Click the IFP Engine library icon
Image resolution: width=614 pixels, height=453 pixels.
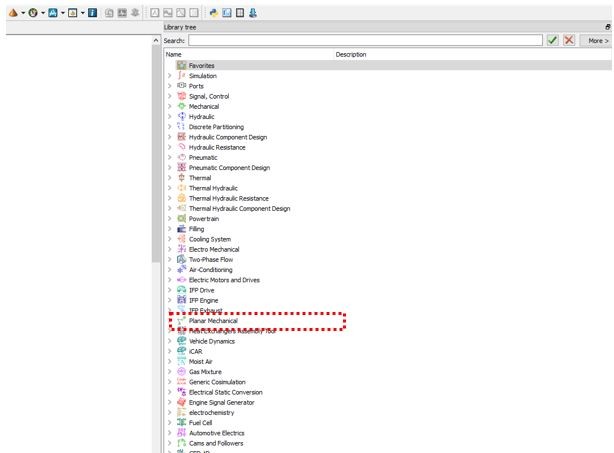181,300
